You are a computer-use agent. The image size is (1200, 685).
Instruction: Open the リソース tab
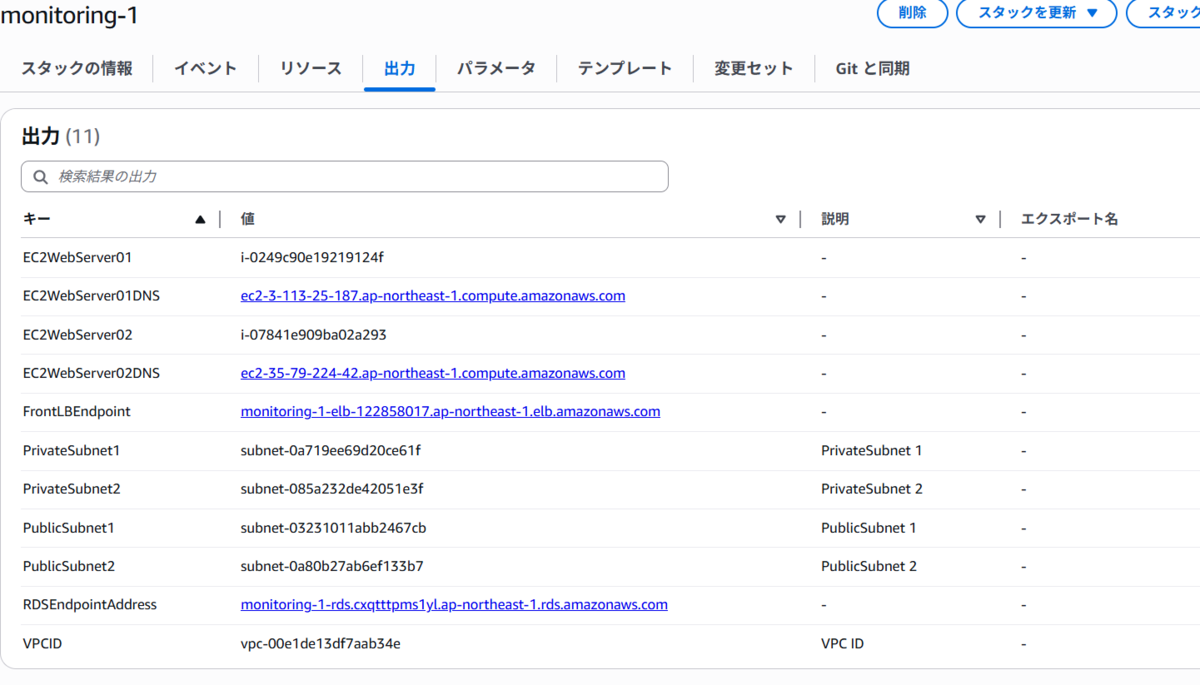point(311,68)
